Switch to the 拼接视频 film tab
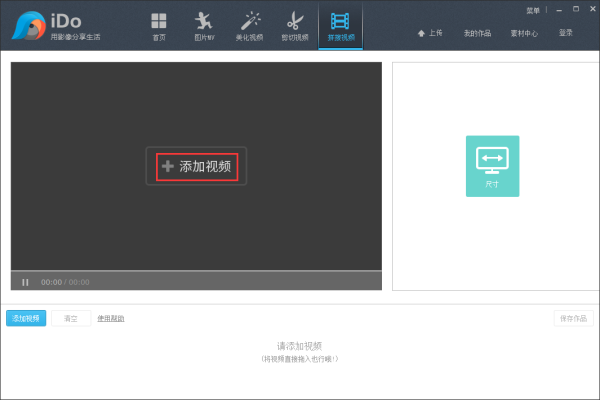This screenshot has height=400, width=600. coord(340,25)
